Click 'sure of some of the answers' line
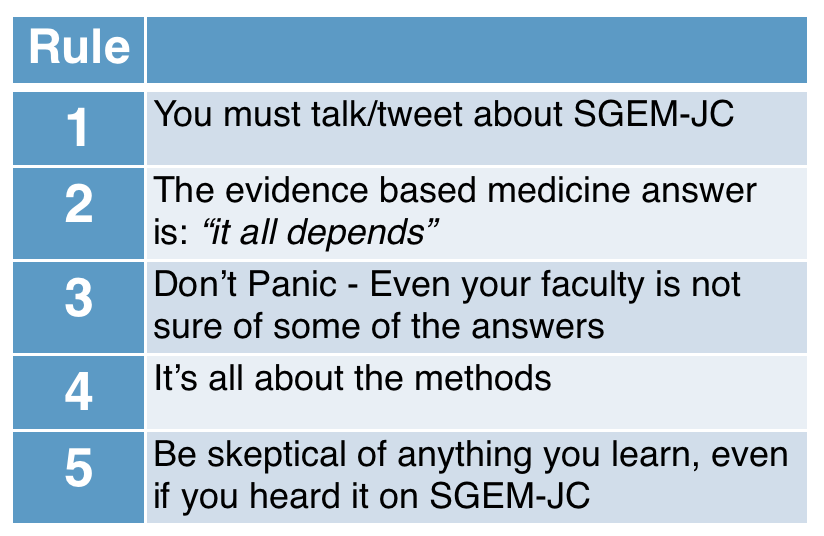The height and width of the screenshot is (536, 824). (x=379, y=327)
